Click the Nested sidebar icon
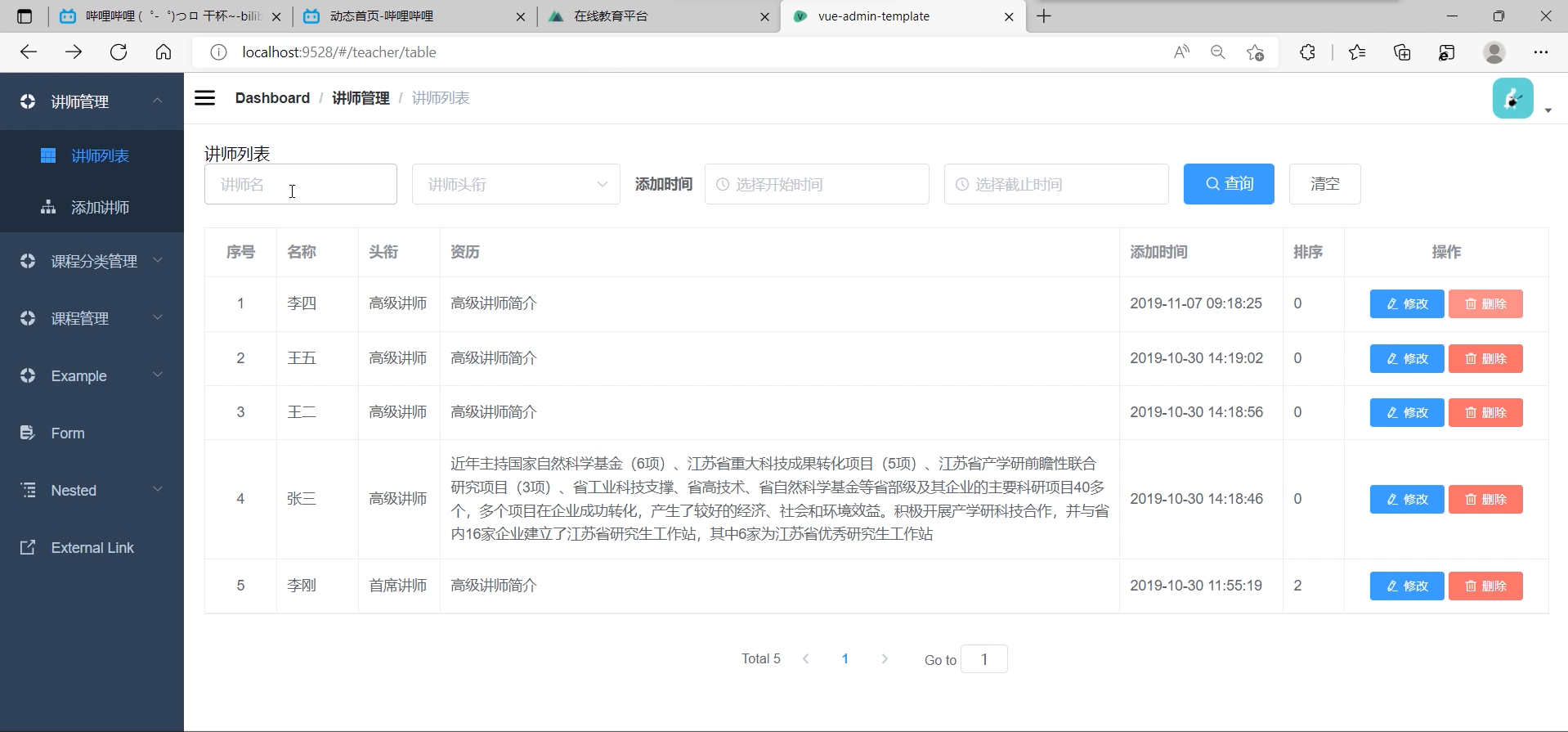 tap(28, 490)
